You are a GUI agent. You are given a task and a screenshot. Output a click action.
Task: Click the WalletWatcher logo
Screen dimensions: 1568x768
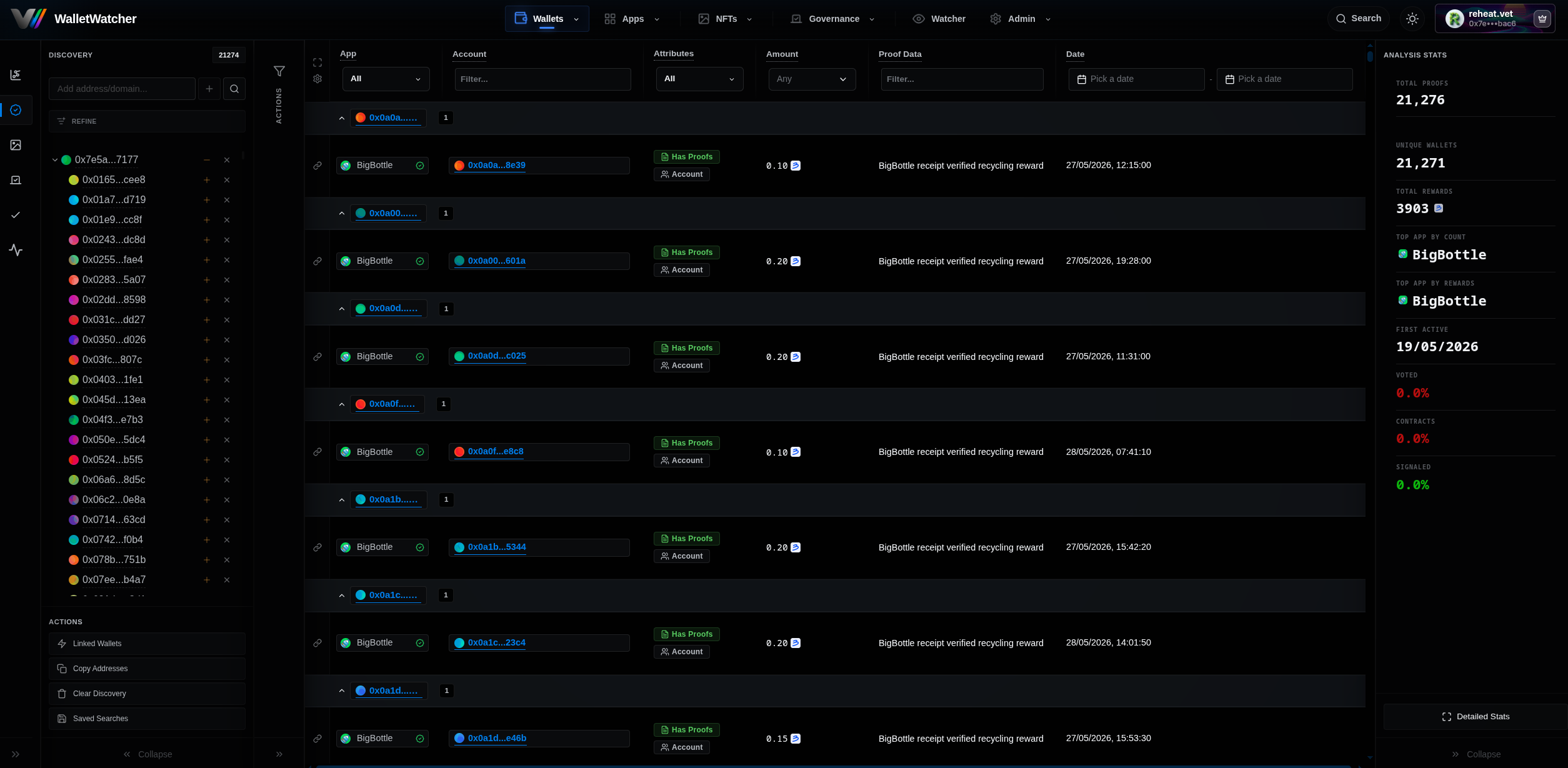[74, 19]
